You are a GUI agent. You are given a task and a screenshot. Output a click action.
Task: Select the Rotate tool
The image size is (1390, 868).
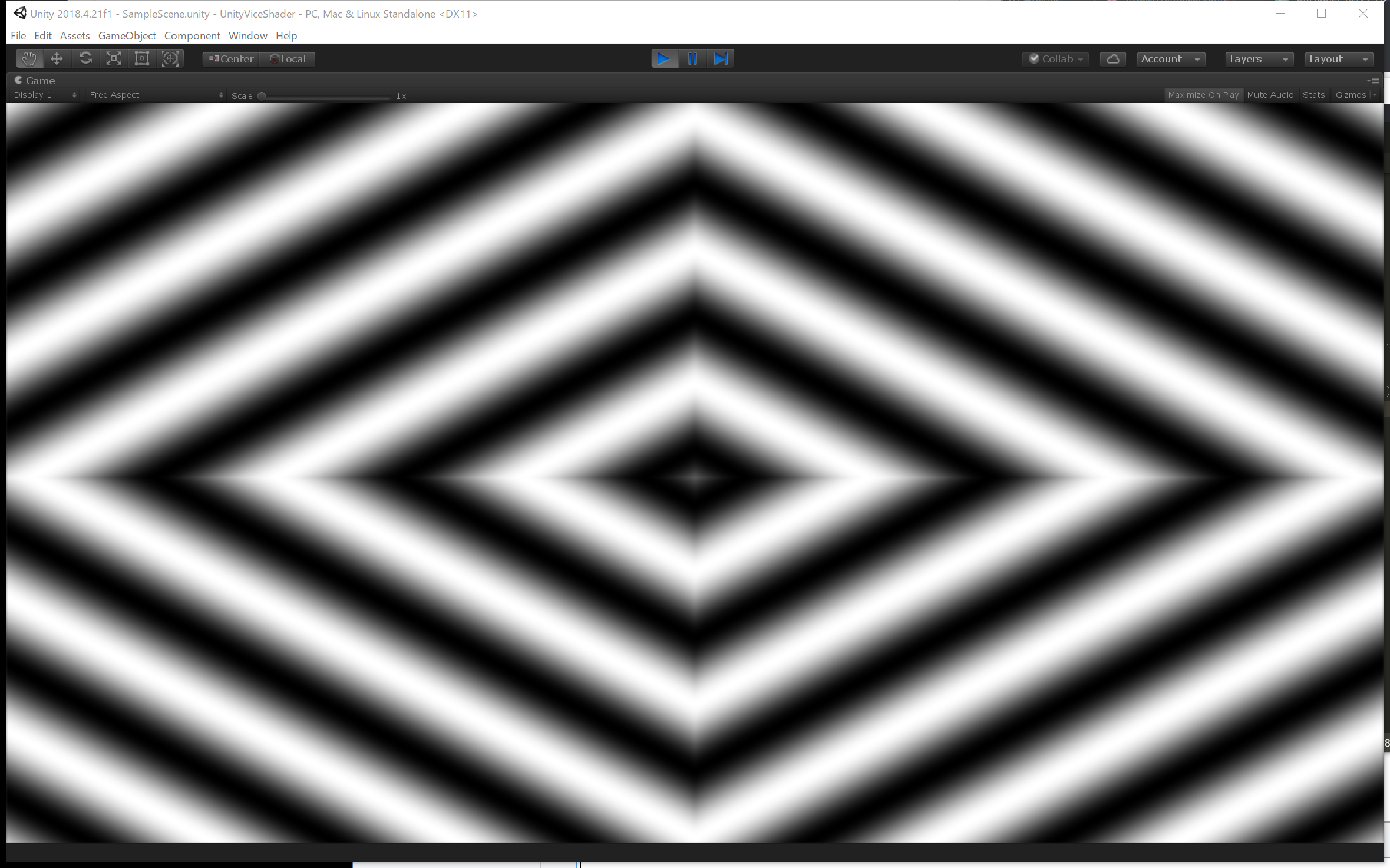click(85, 59)
